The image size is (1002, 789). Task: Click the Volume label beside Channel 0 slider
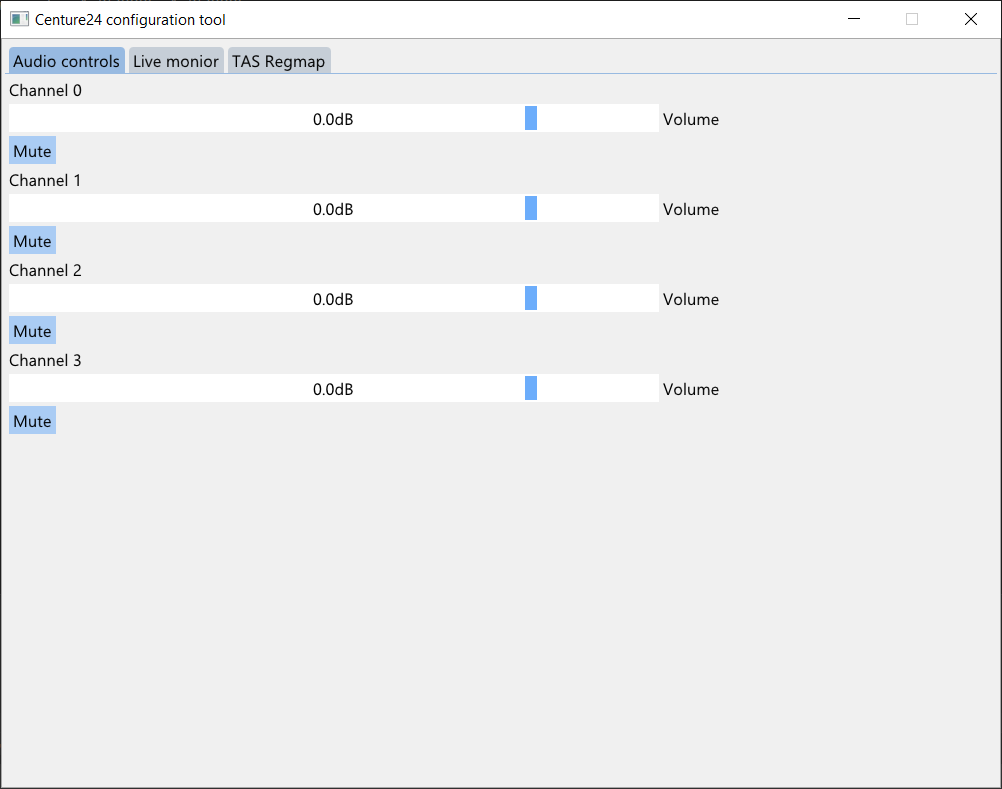(691, 119)
